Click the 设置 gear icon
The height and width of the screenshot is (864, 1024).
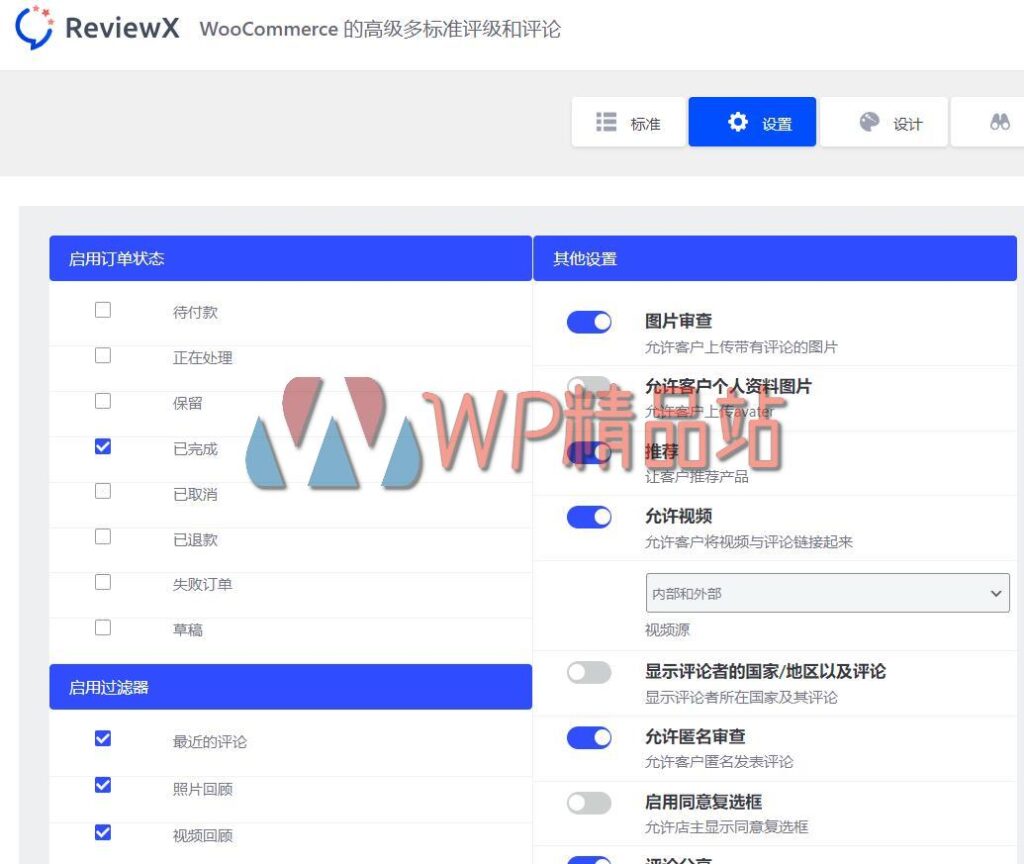737,121
